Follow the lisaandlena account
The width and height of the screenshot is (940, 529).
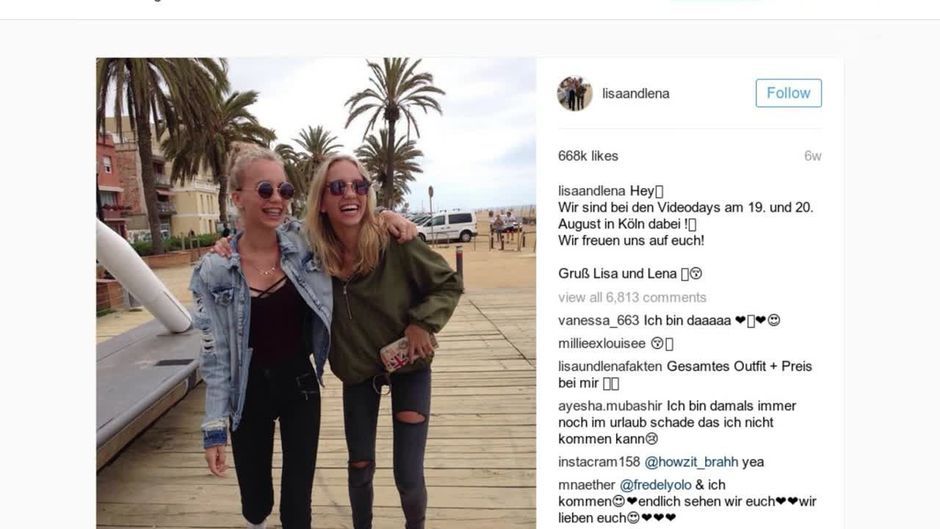(788, 93)
